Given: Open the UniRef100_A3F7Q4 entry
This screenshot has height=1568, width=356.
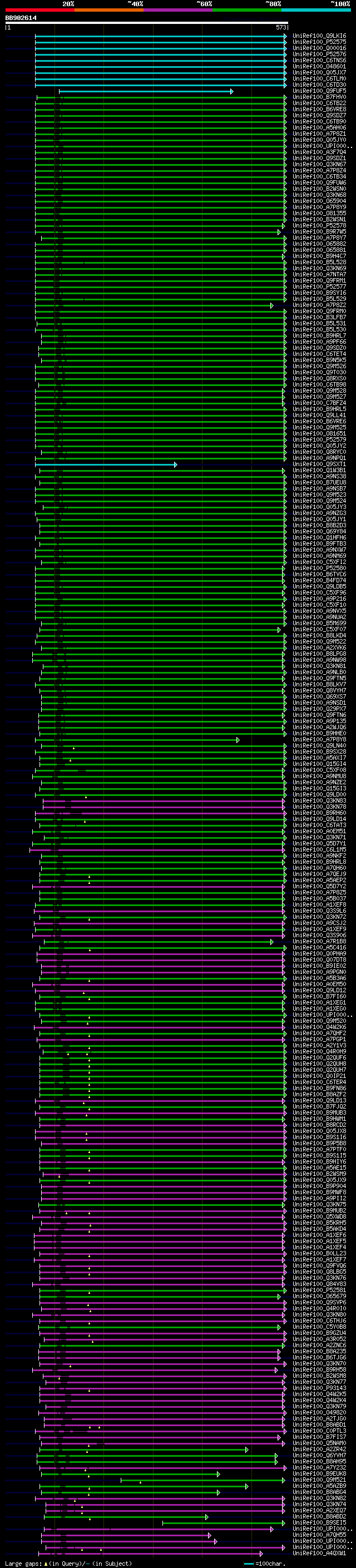Looking at the screenshot, I should pos(319,152).
